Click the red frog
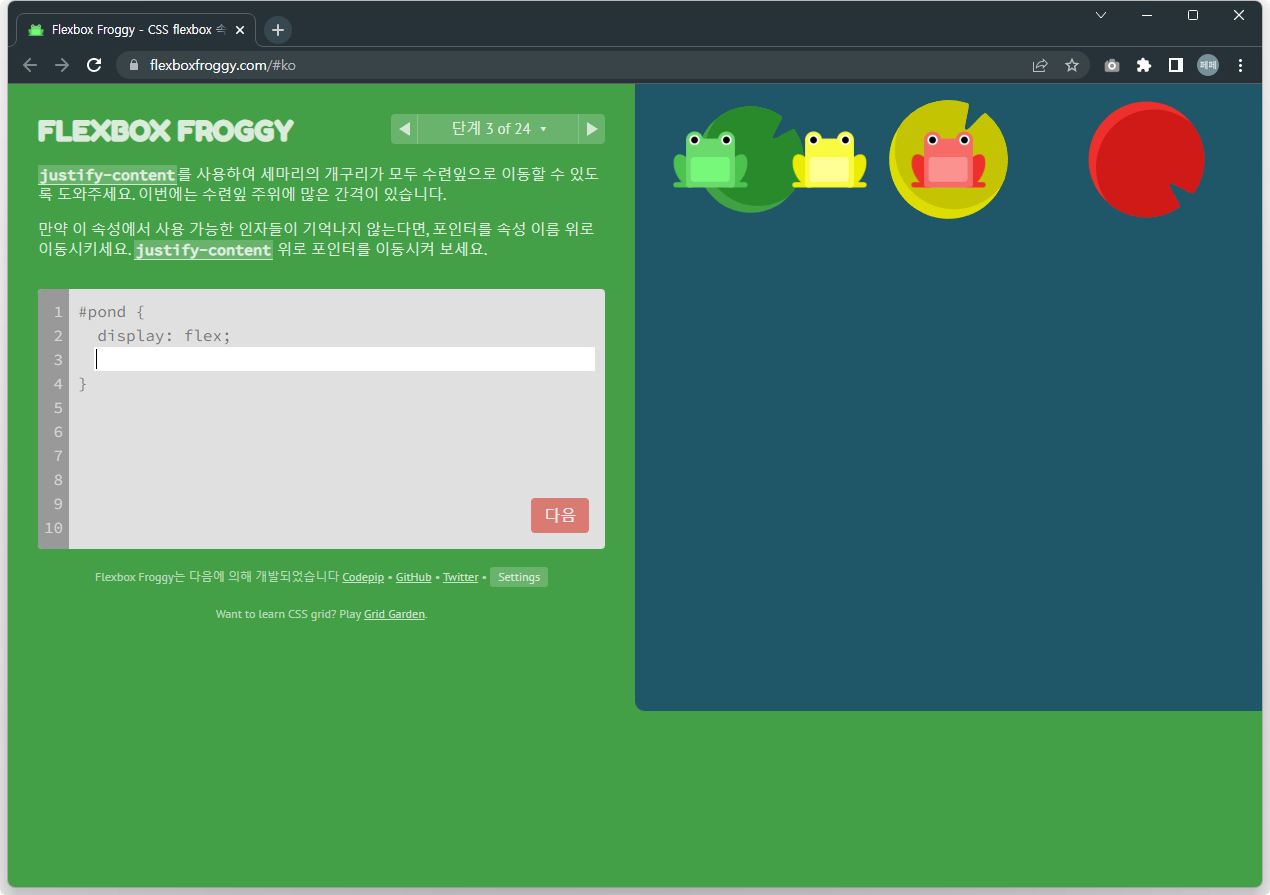Screen dimensions: 1270x895 pyautogui.click(x=948, y=159)
